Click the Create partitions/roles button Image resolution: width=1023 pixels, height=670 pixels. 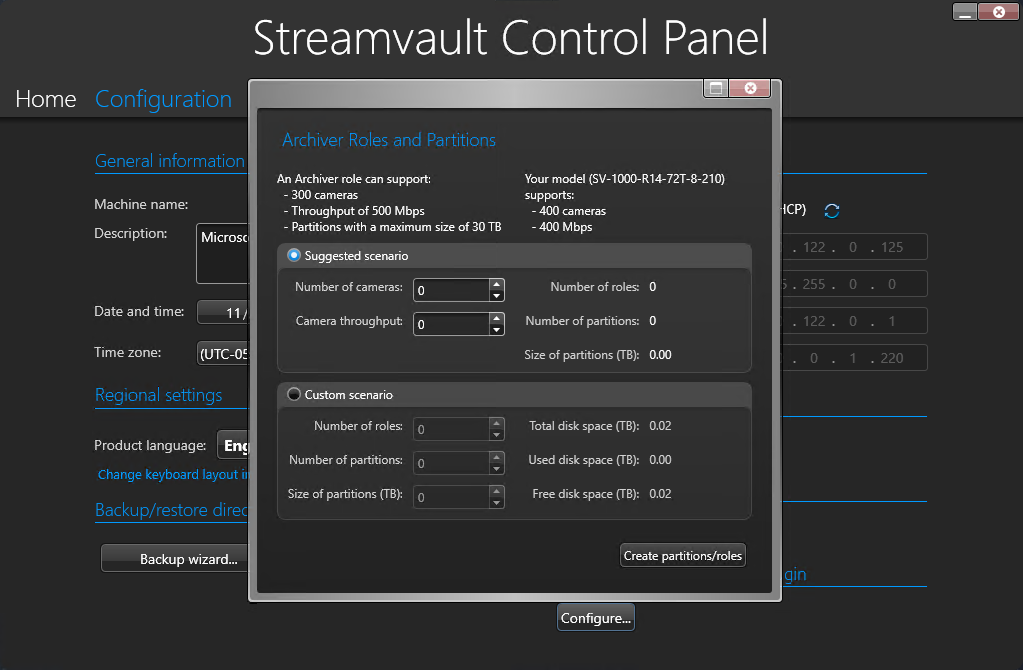pyautogui.click(x=682, y=555)
